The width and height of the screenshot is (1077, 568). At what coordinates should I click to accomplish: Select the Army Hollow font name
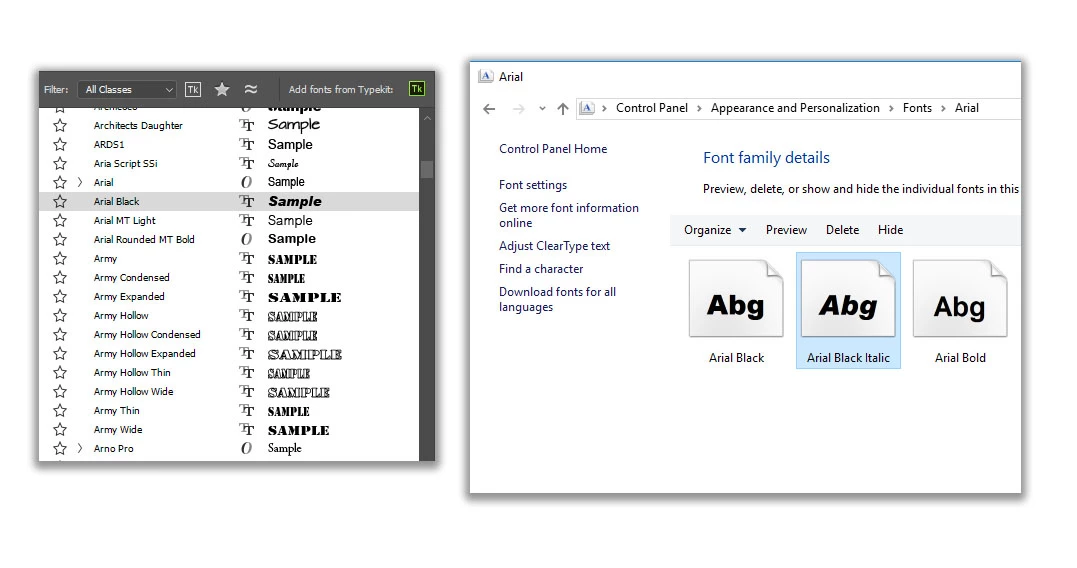click(x=121, y=316)
